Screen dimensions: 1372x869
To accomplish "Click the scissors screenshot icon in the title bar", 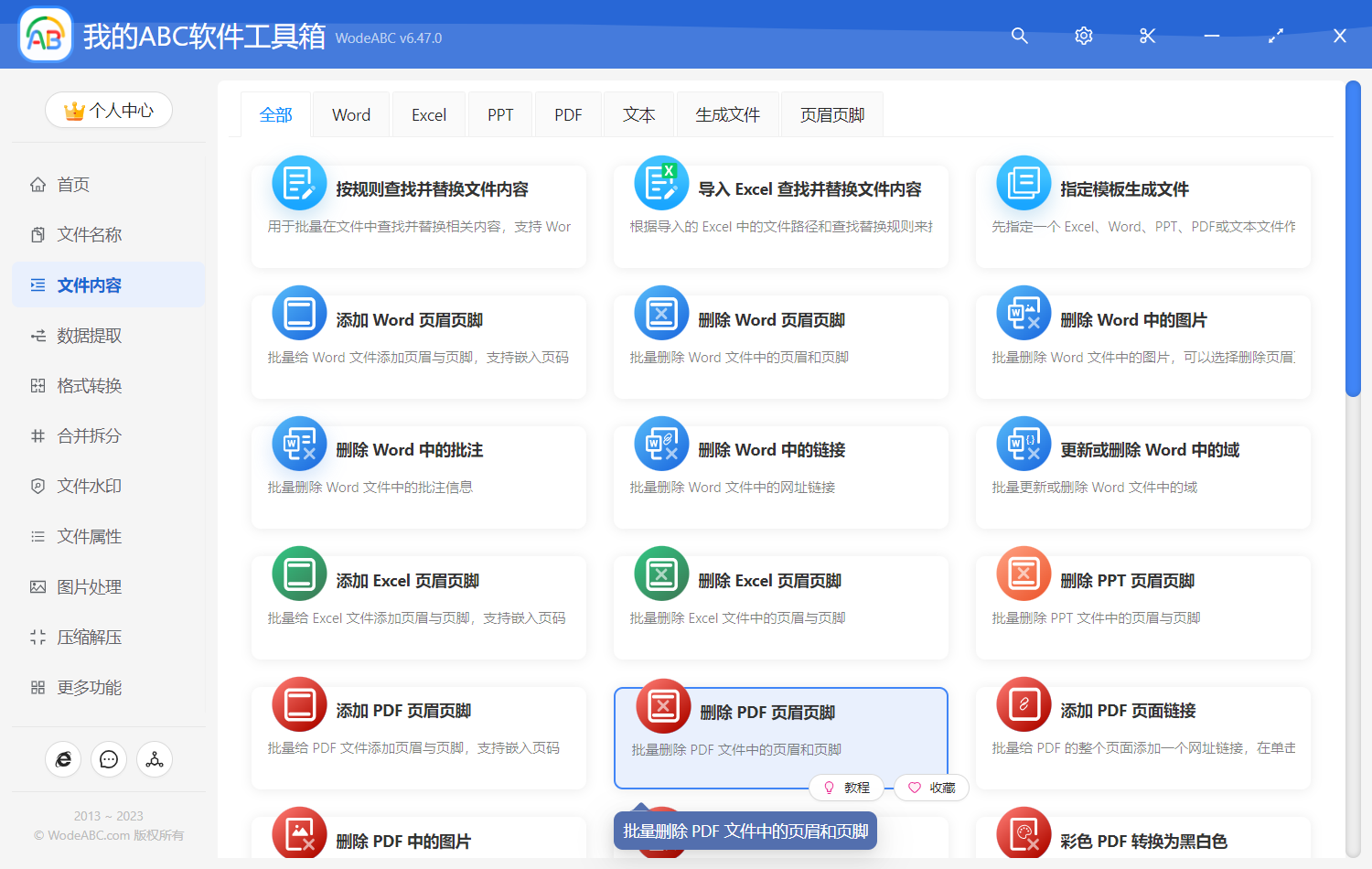I will (x=1147, y=36).
